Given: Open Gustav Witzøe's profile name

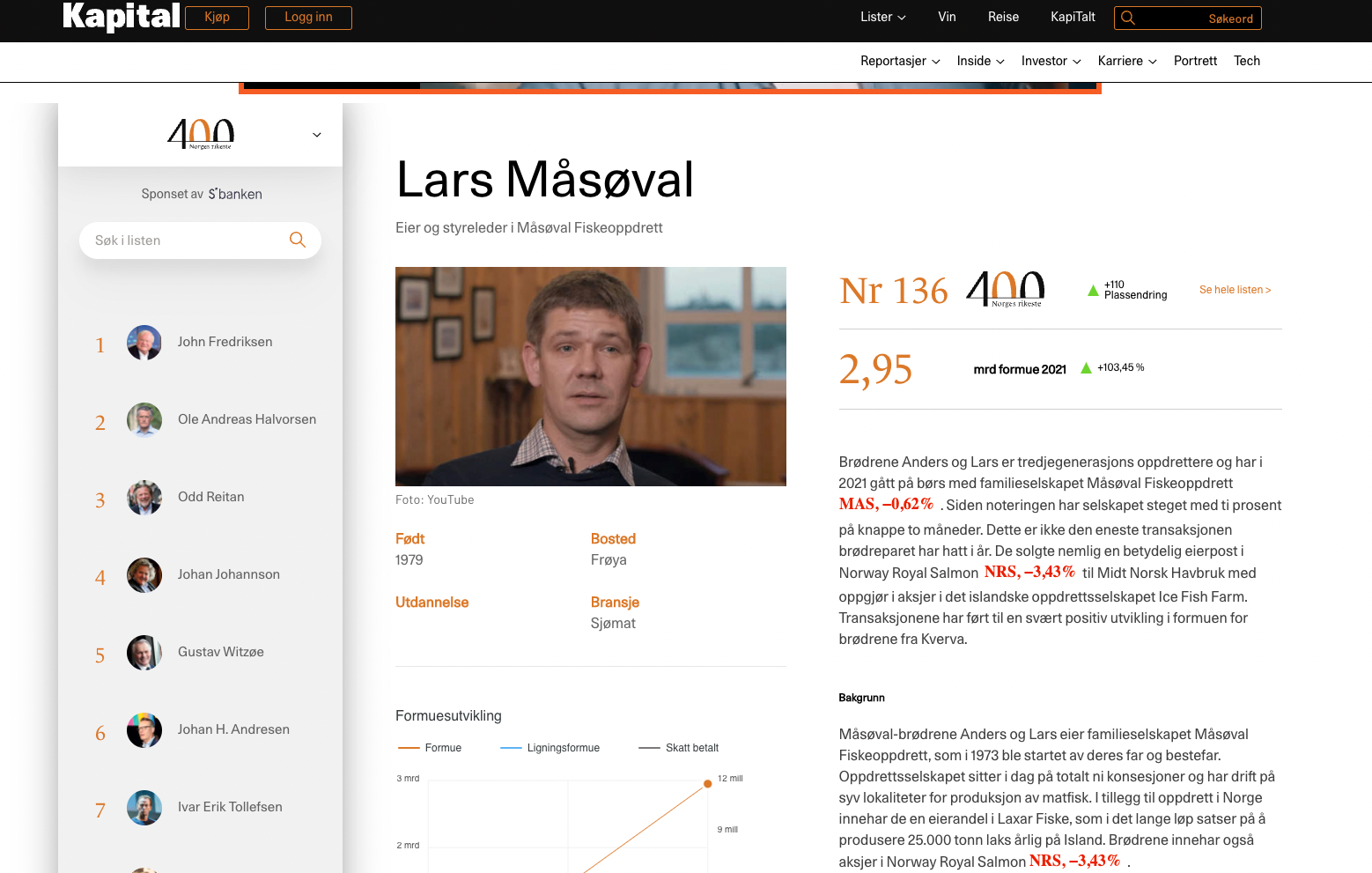Looking at the screenshot, I should point(221,652).
